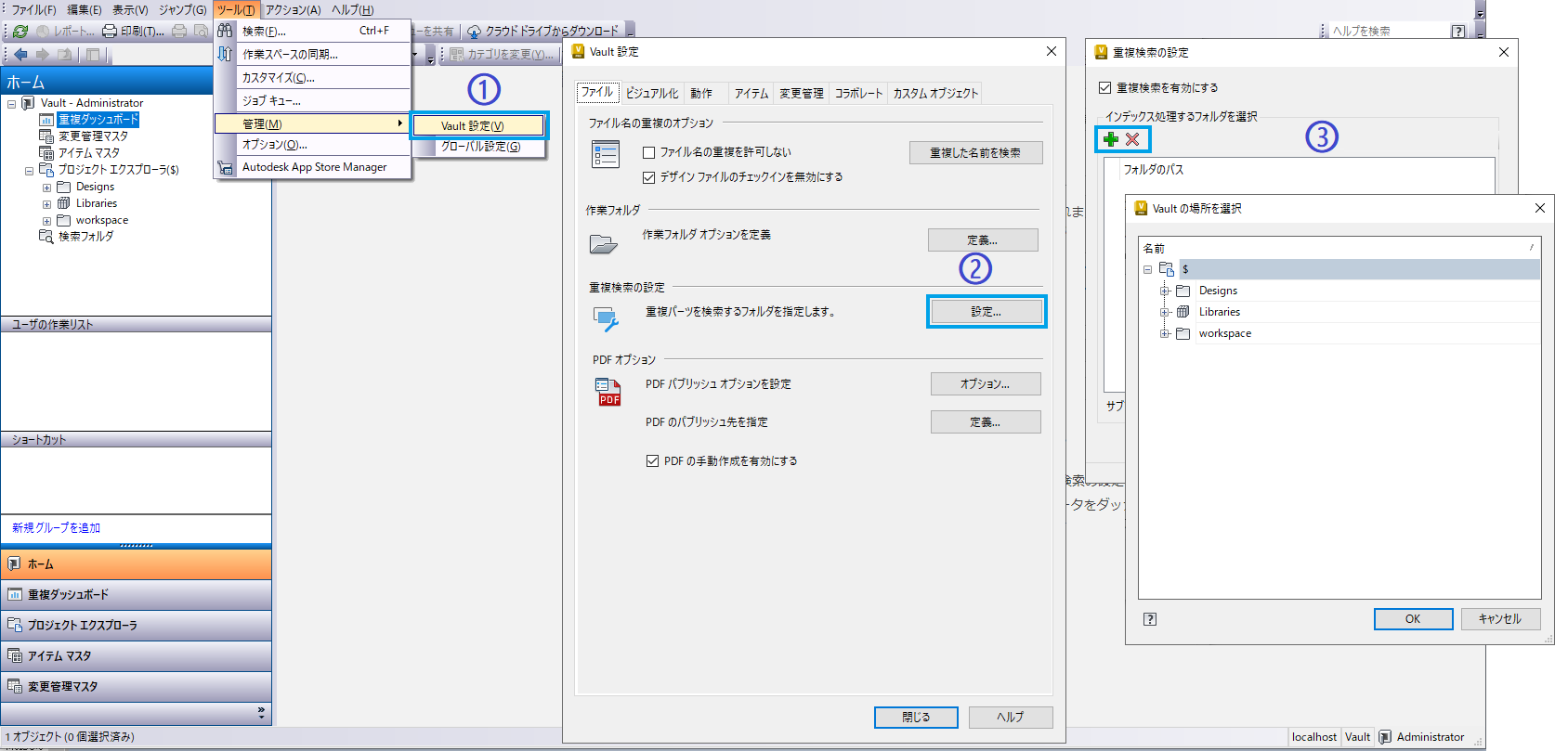Switch to the カスタム オブジェクト tab

[935, 93]
